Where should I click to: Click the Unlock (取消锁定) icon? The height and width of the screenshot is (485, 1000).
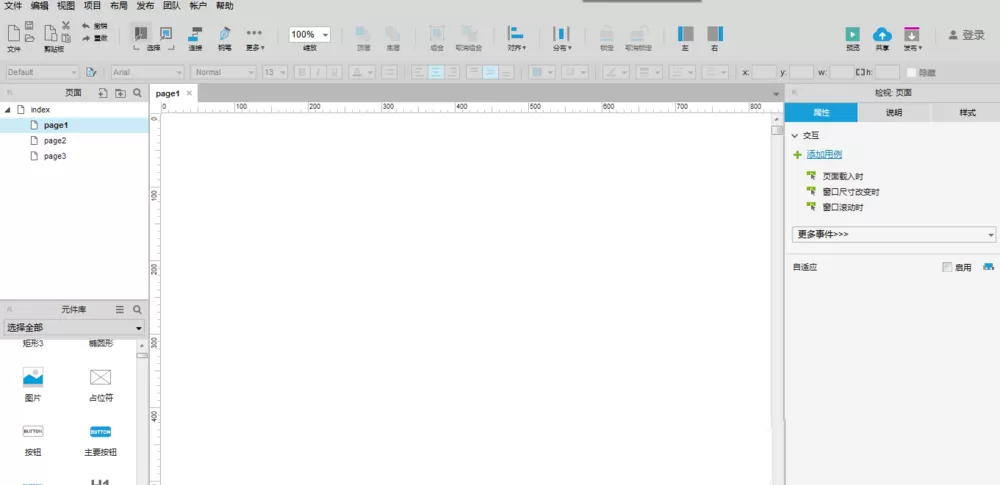pos(638,34)
